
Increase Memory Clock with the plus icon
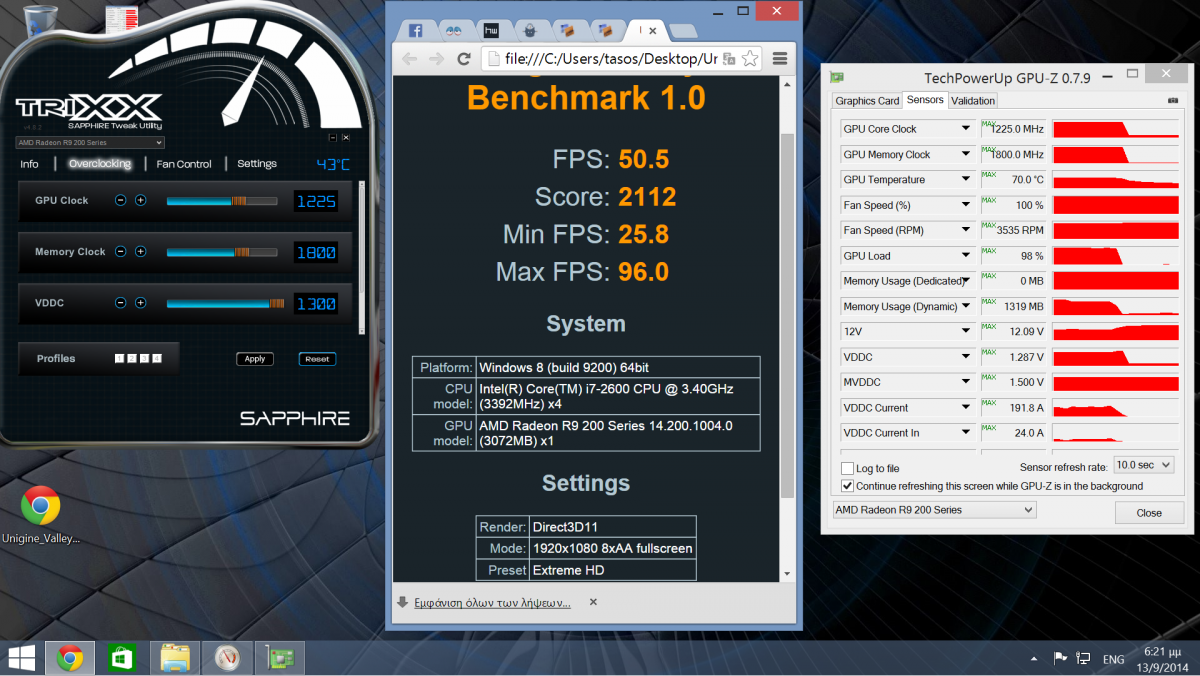coord(140,251)
